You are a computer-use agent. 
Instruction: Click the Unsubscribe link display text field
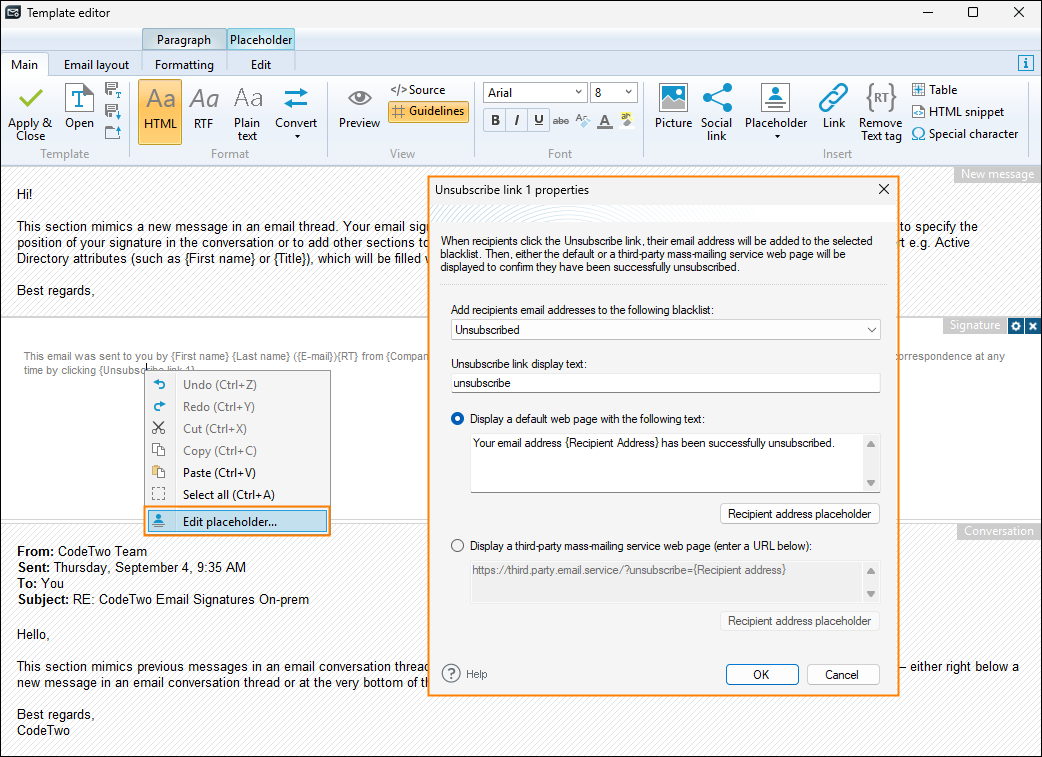(x=665, y=383)
